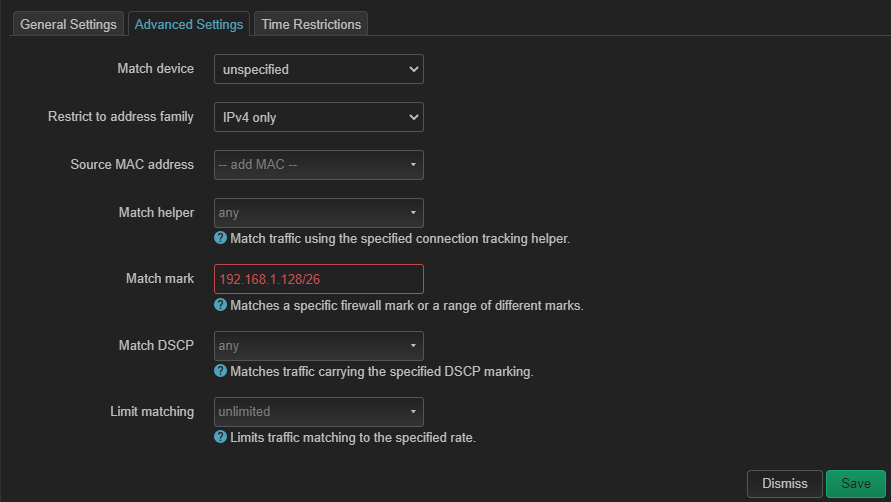Click the Save button
Image resolution: width=891 pixels, height=502 pixels.
(x=856, y=483)
